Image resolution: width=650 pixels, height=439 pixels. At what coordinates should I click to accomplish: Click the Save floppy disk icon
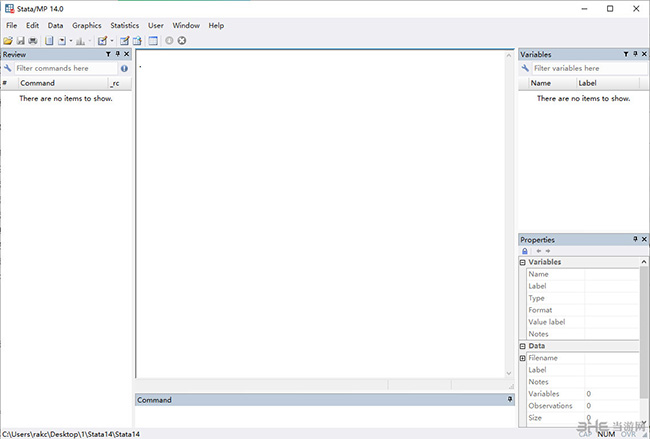(20, 41)
